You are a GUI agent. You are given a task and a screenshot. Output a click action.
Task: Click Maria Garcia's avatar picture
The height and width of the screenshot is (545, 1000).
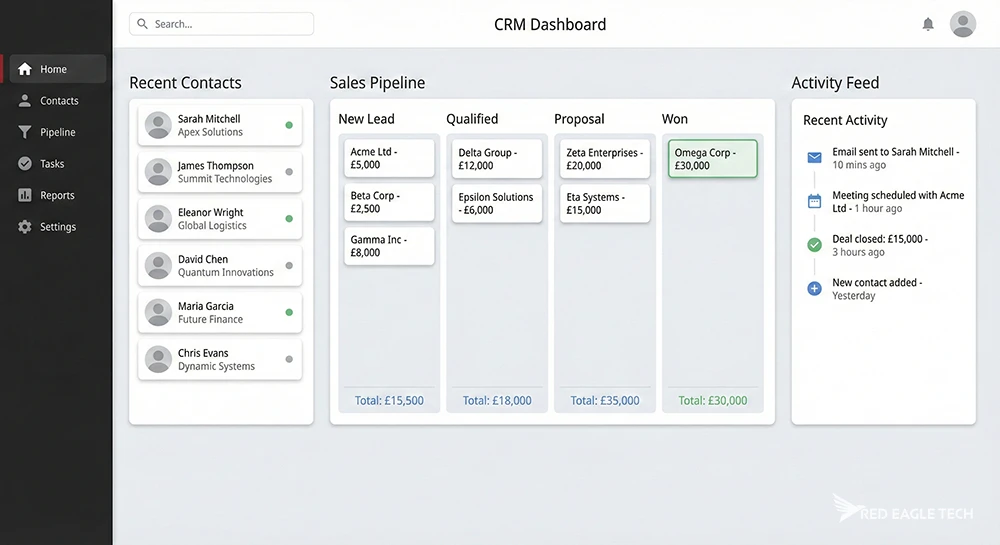(158, 312)
